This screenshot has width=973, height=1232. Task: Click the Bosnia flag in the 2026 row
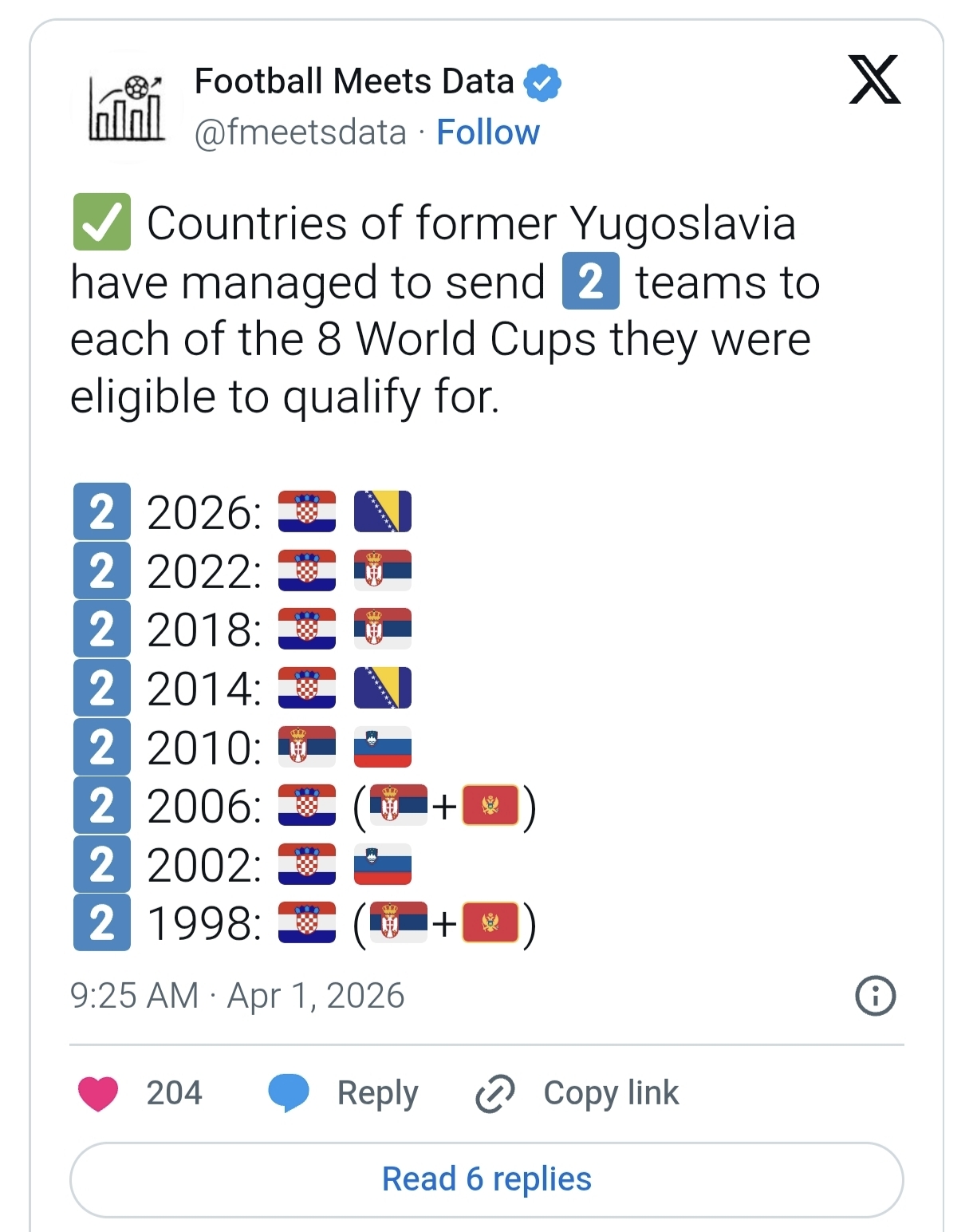coord(383,511)
